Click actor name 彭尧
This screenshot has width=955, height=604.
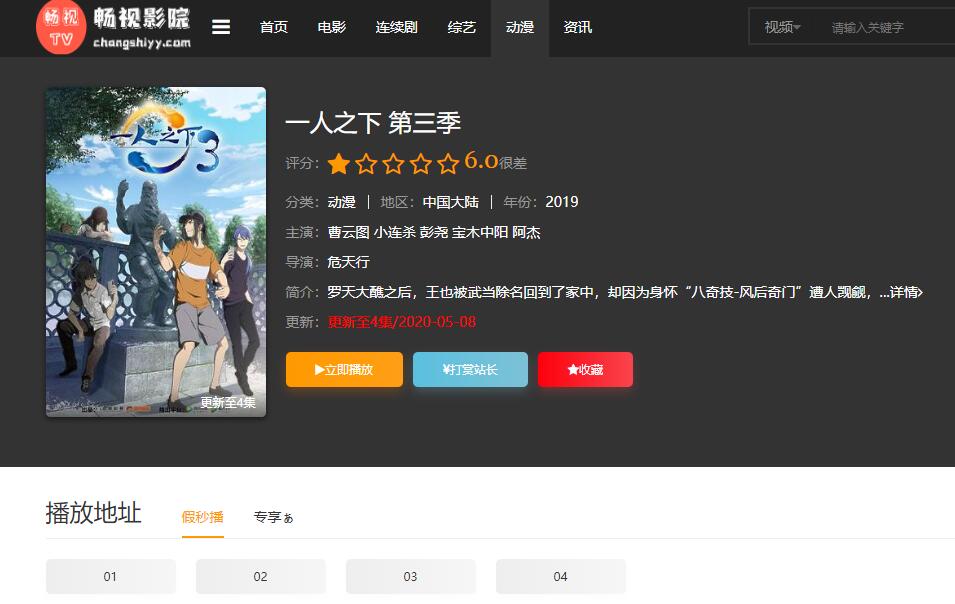click(434, 233)
